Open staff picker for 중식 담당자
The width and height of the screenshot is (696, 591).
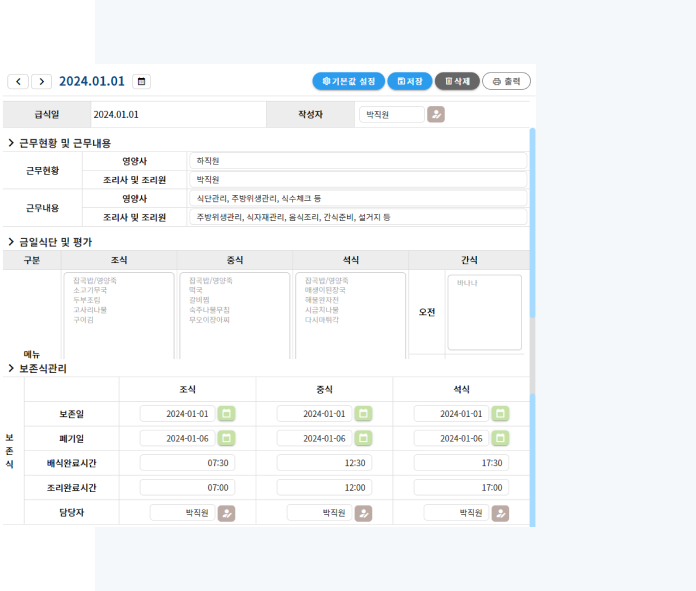[x=363, y=513]
